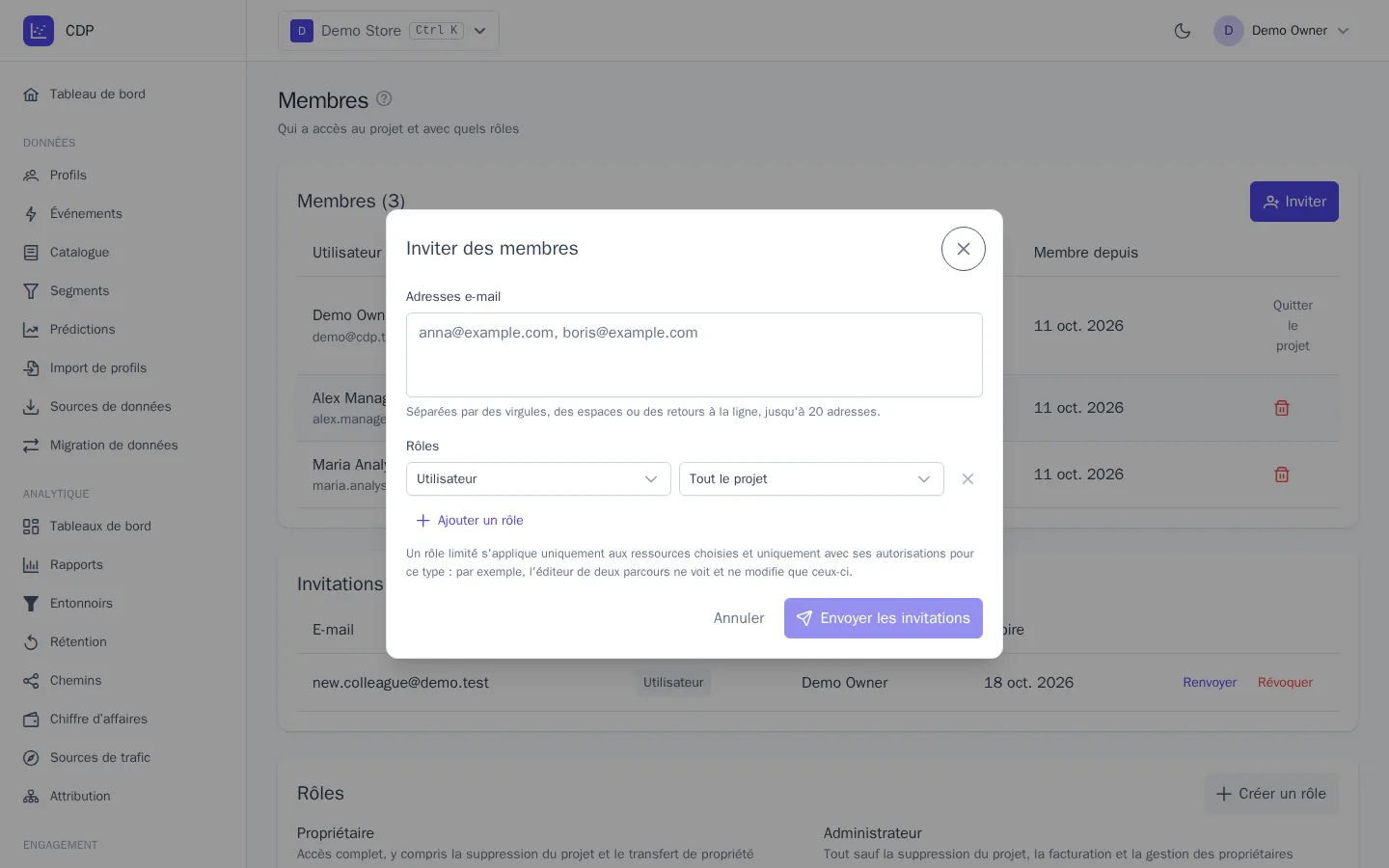Remove the Utilisateur role row
1389x868 pixels.
pyautogui.click(x=967, y=479)
